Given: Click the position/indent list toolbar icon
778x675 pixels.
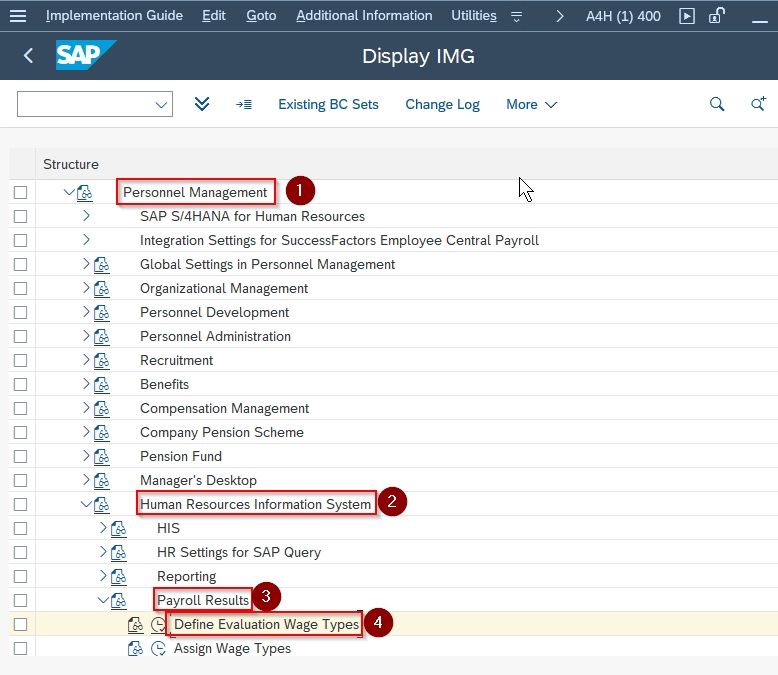Looking at the screenshot, I should pyautogui.click(x=244, y=104).
